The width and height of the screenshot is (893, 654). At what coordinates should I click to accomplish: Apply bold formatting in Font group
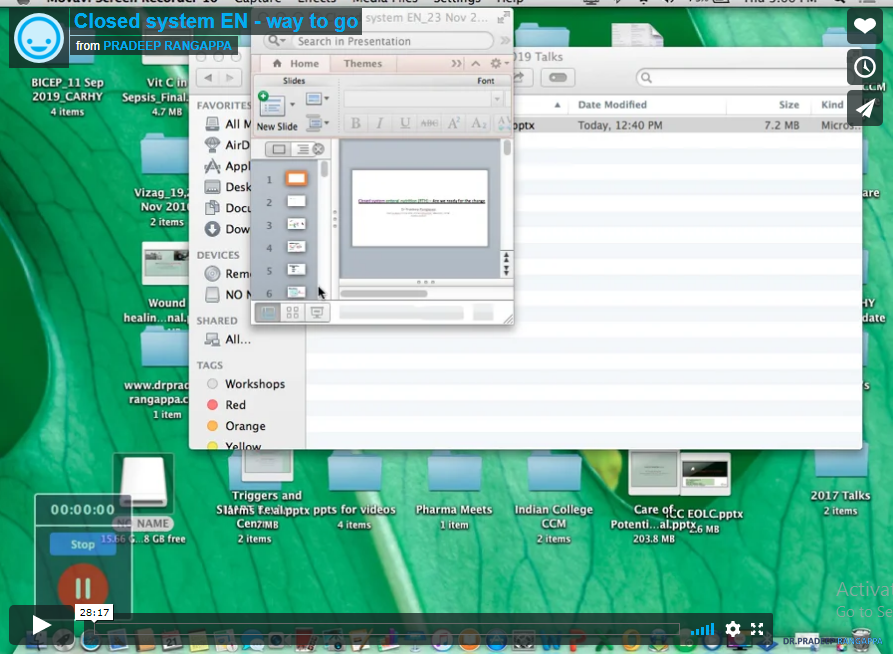click(x=355, y=123)
